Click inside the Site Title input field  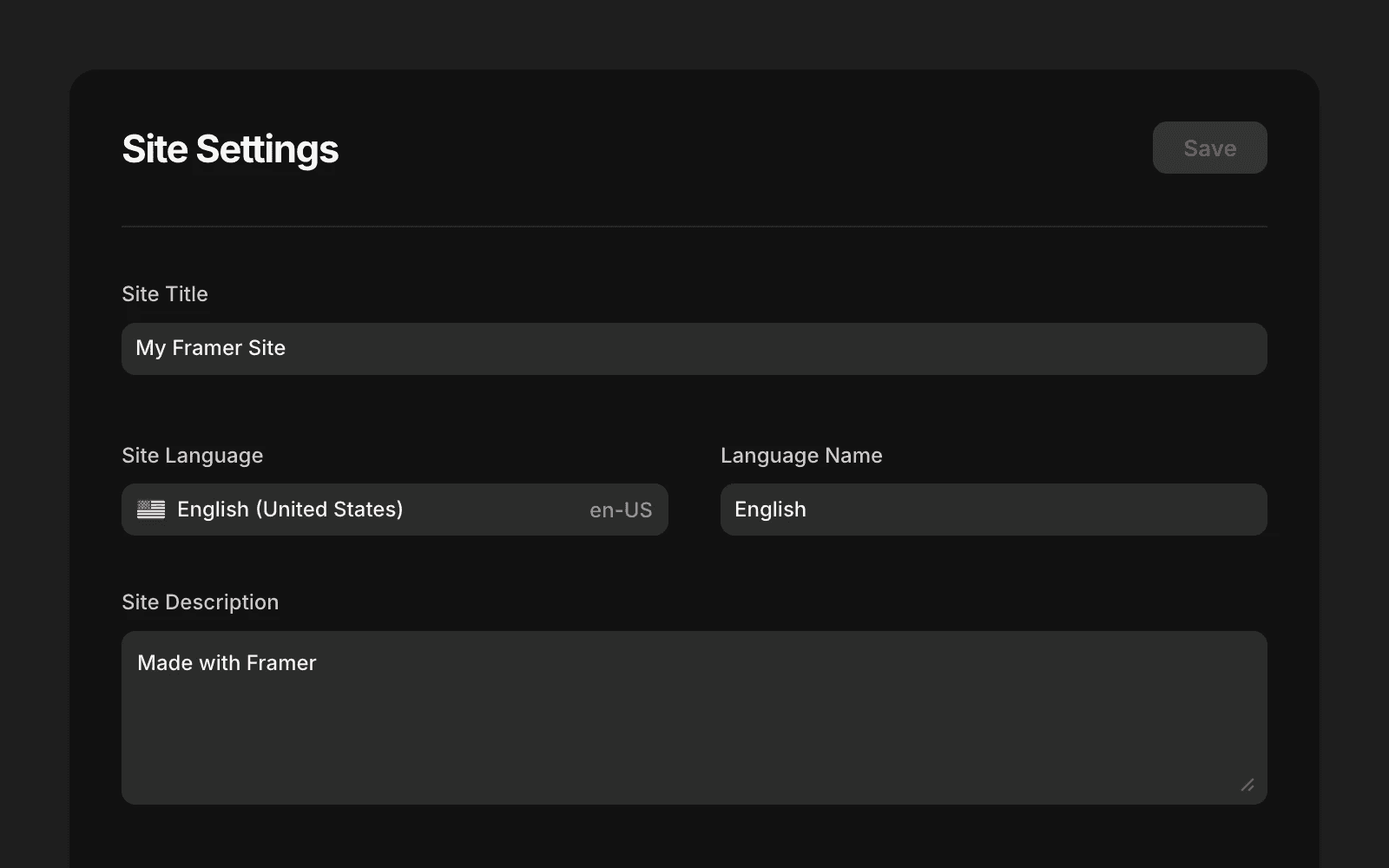[694, 348]
